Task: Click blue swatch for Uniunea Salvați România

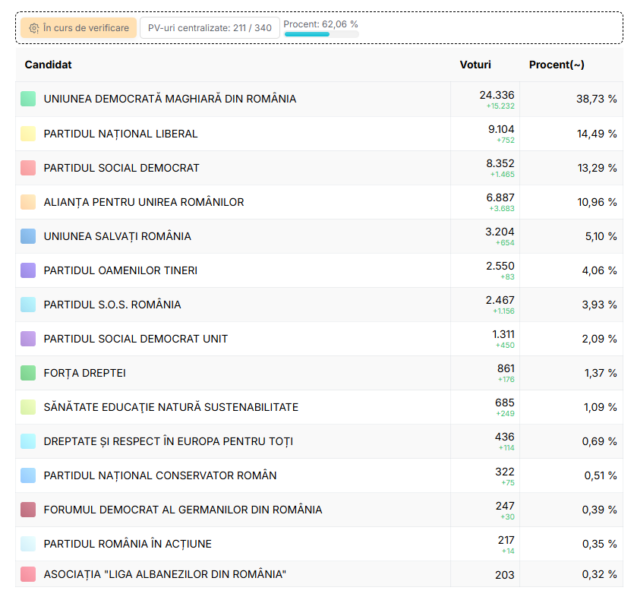Action: [x=28, y=237]
